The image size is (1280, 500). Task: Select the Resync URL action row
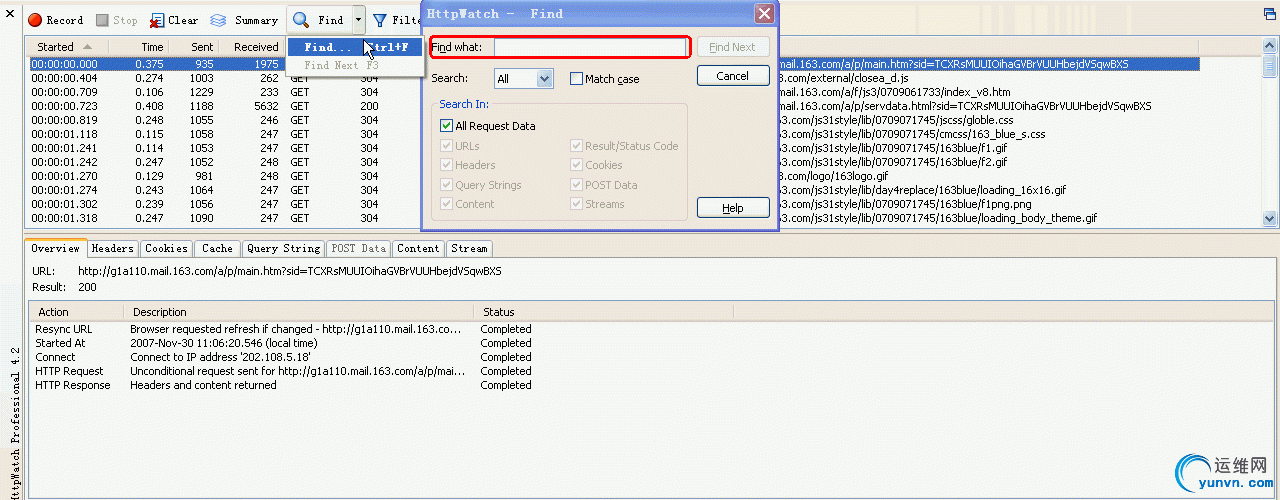pos(652,329)
